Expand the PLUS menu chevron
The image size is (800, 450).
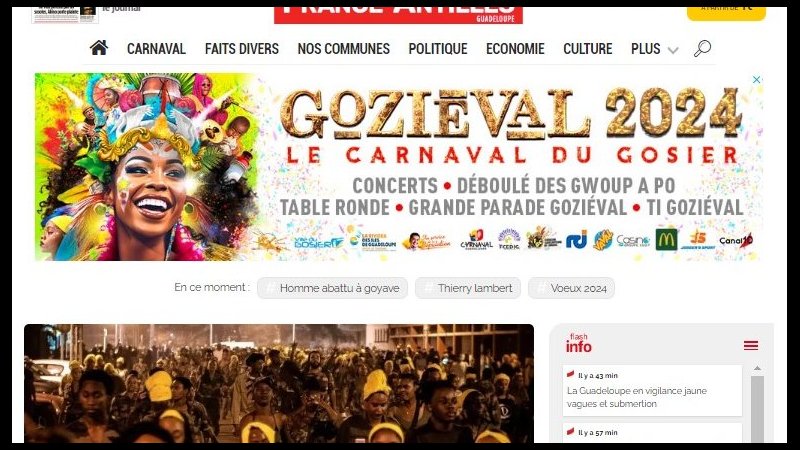point(673,50)
